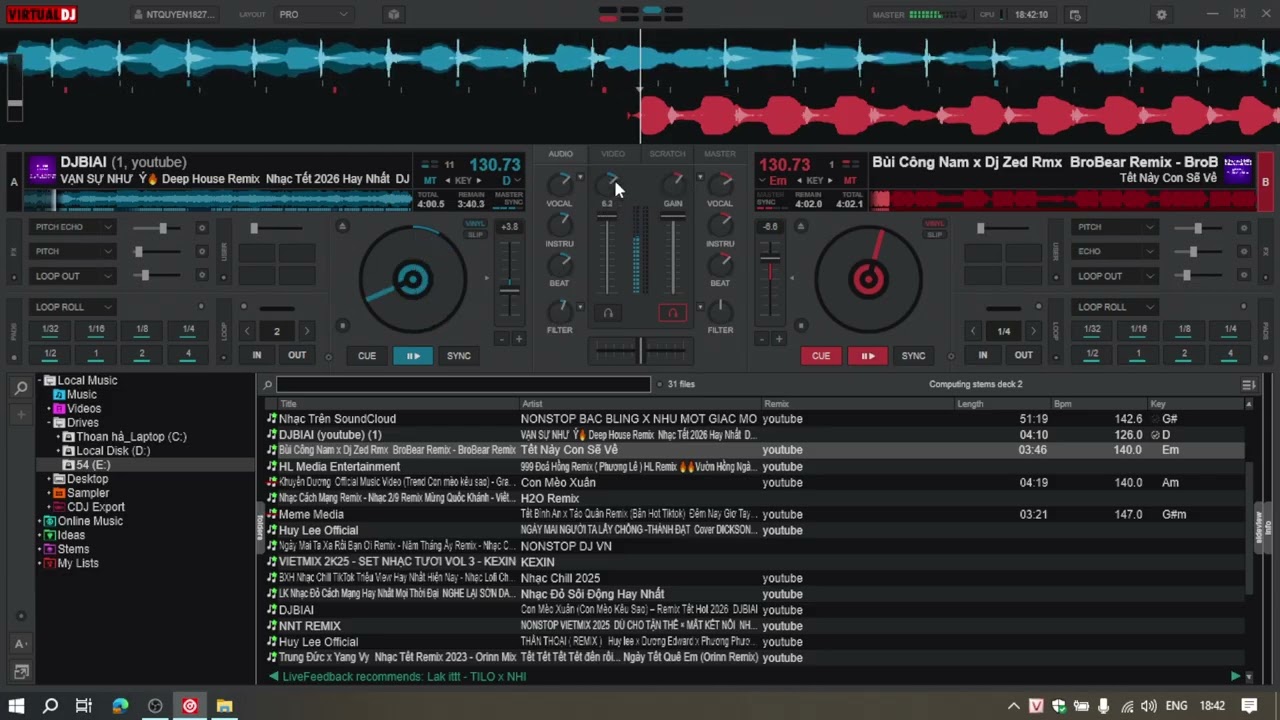Open the browser search sidebar icon
The width and height of the screenshot is (1280, 720).
[20, 388]
